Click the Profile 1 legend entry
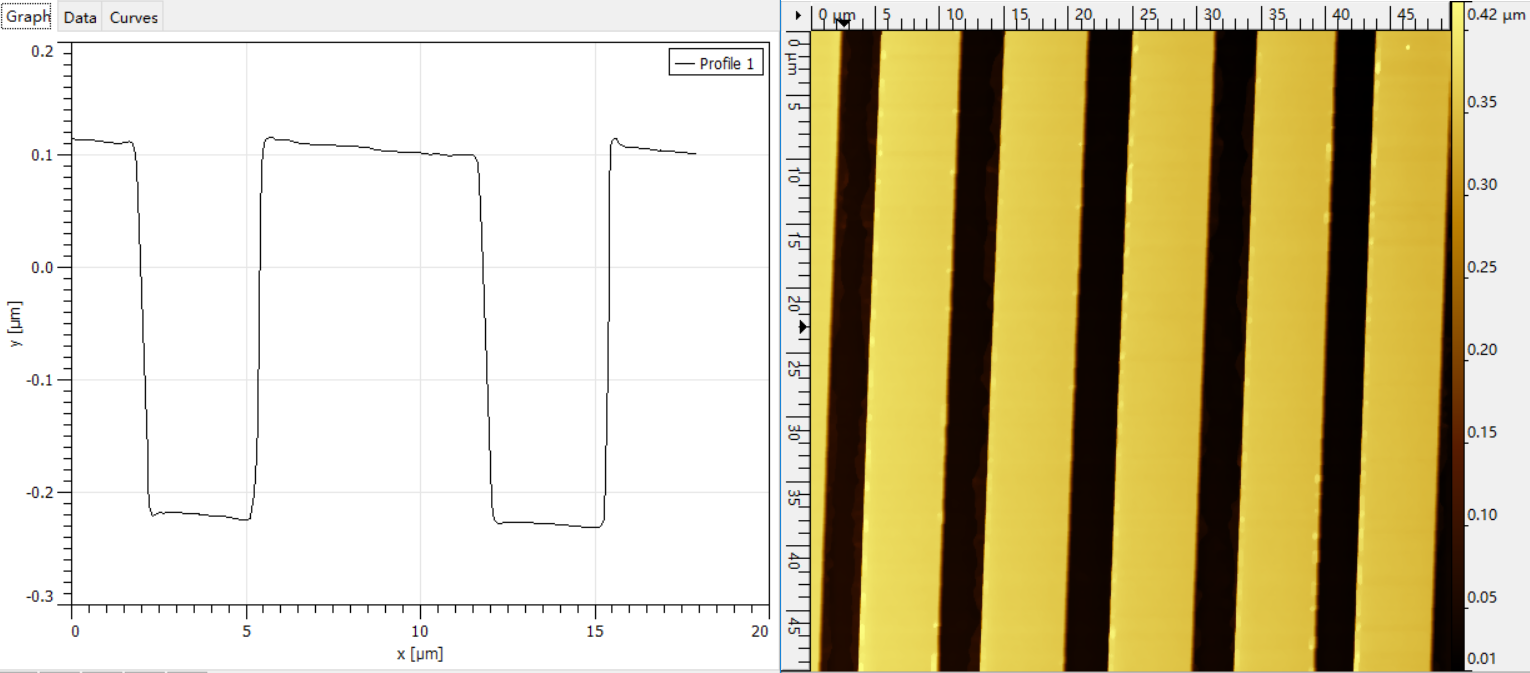1530x673 pixels. [x=716, y=64]
